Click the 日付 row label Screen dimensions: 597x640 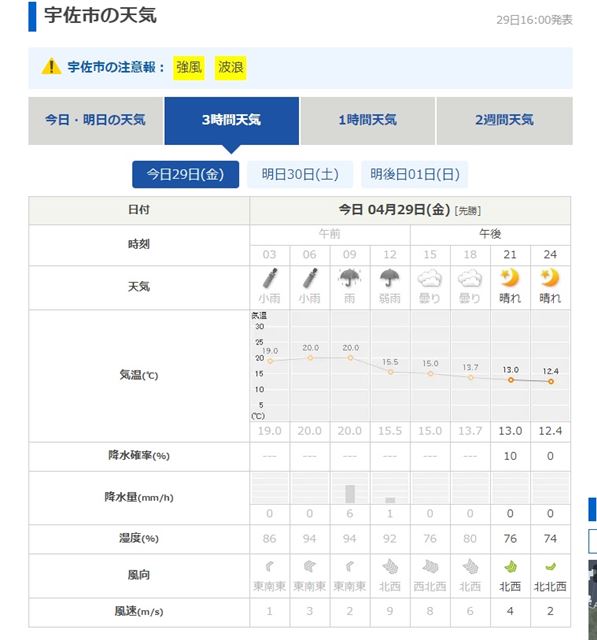click(139, 210)
